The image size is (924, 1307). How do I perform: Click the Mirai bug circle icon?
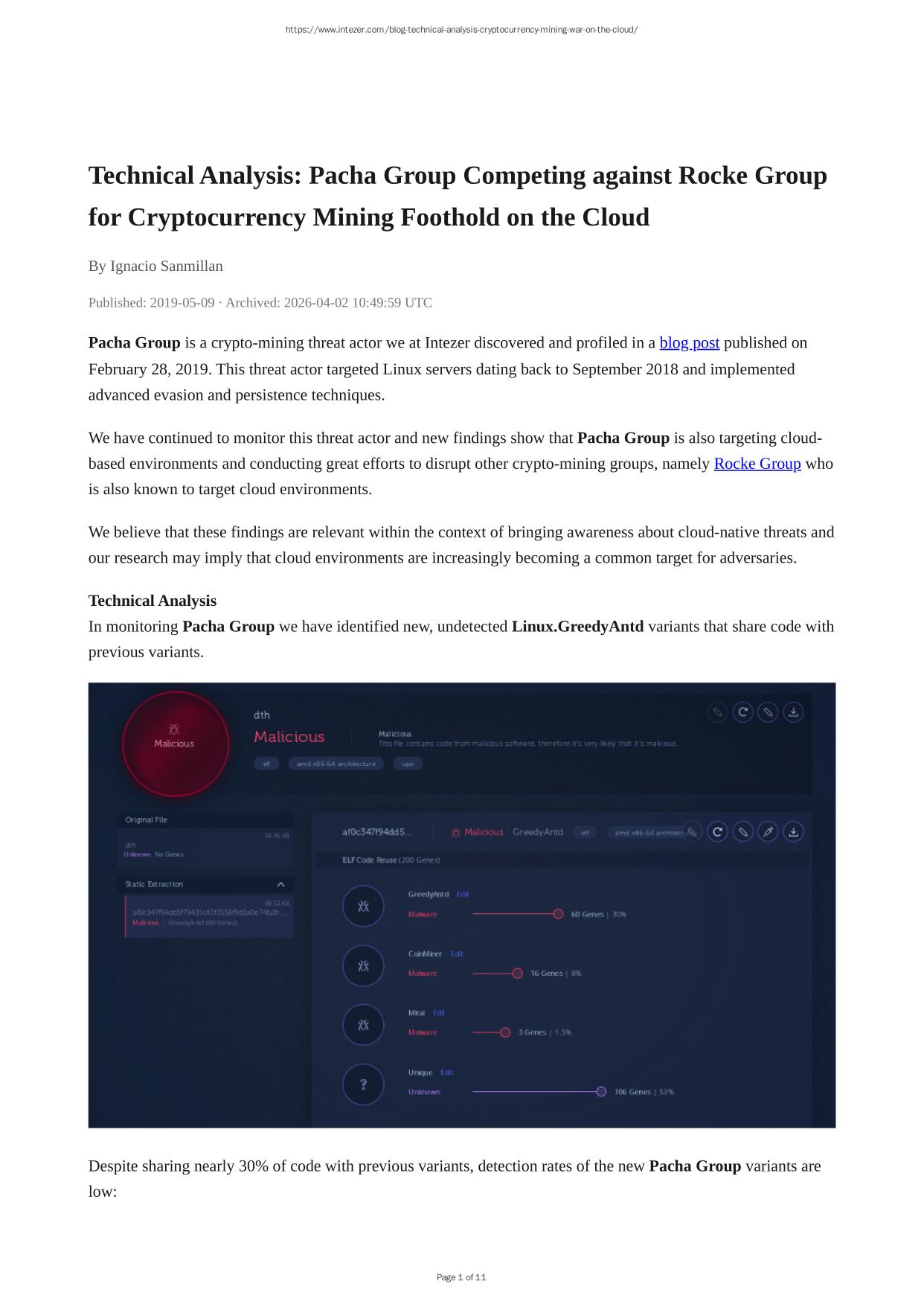(x=363, y=1025)
